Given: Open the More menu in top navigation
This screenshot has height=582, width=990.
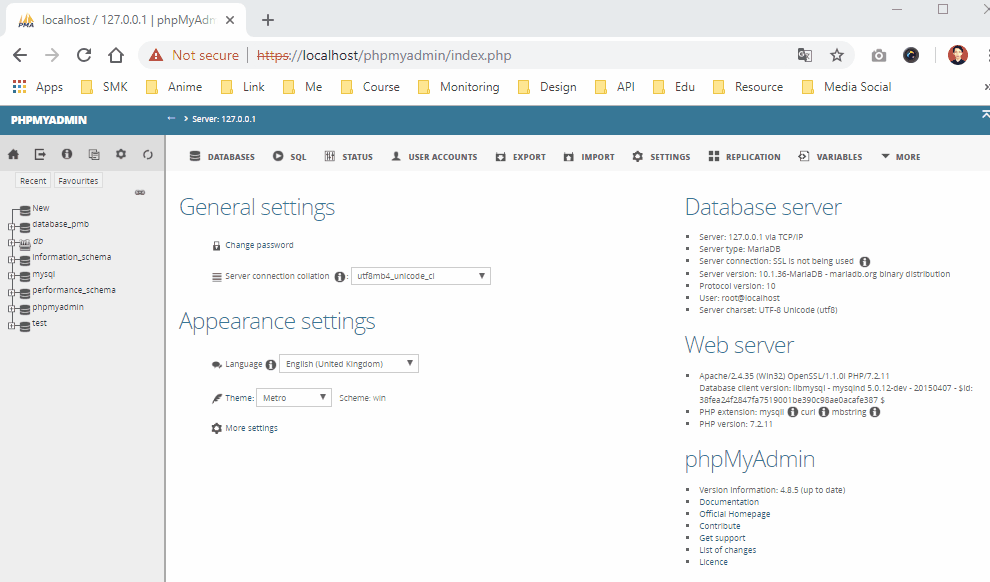Looking at the screenshot, I should [900, 157].
